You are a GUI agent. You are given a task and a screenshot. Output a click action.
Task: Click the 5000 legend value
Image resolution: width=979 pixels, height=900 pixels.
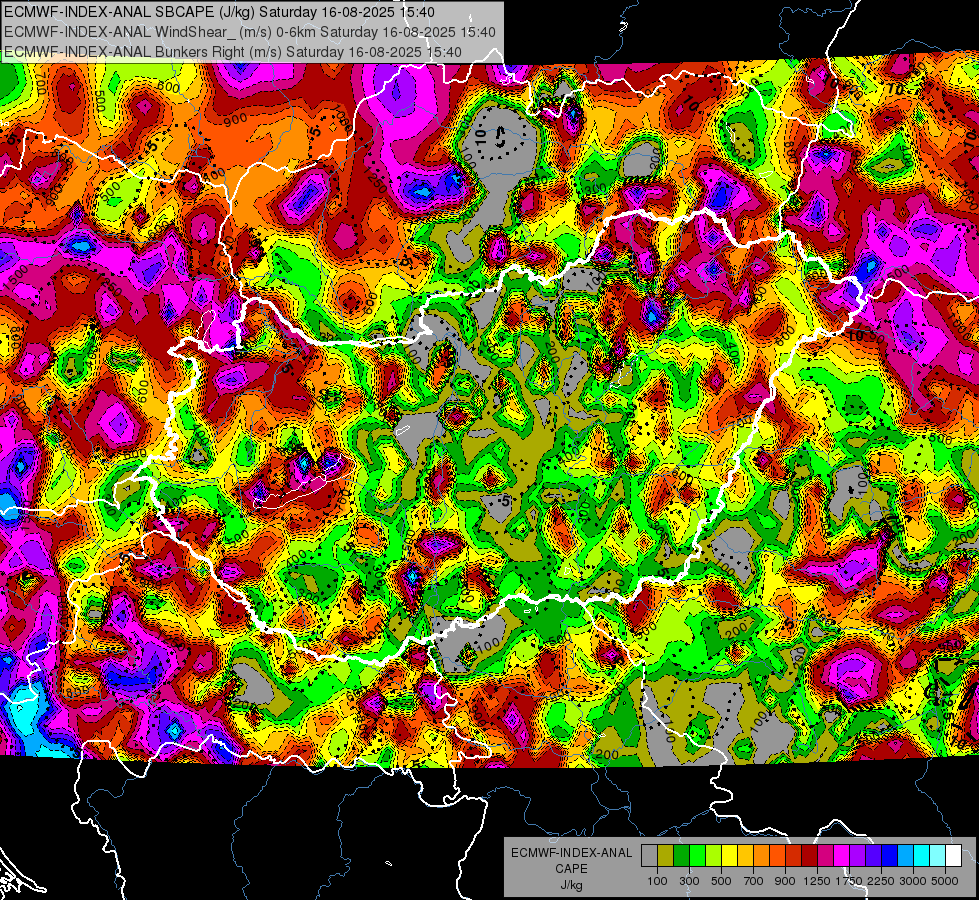(945, 881)
